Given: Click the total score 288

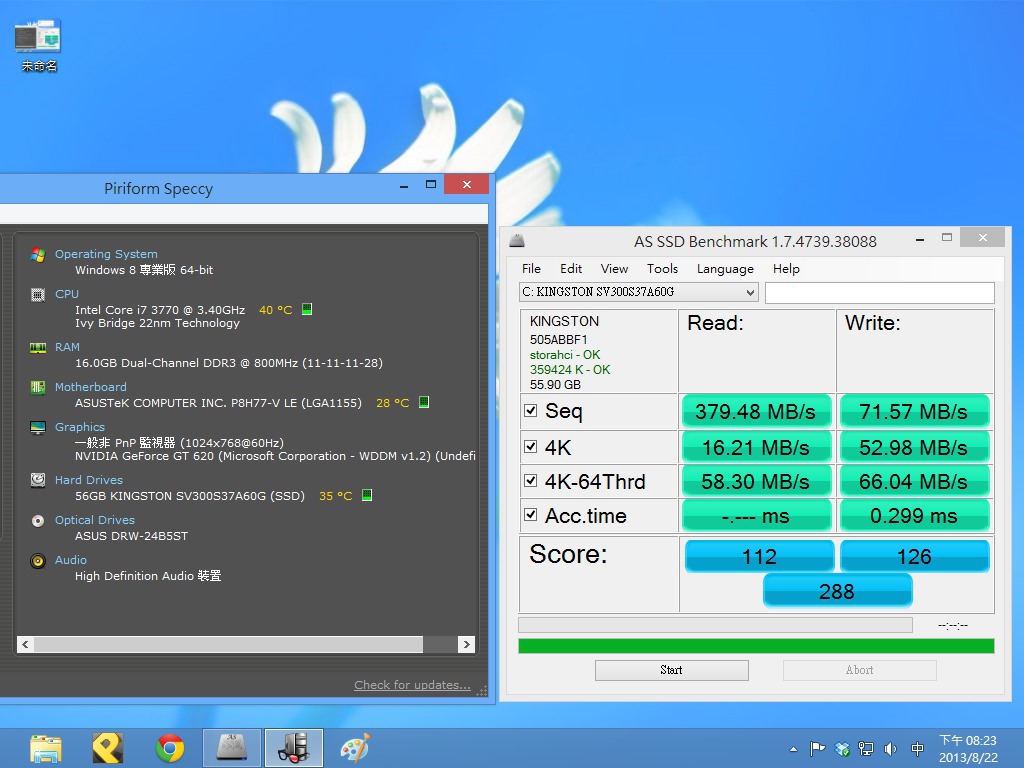Looking at the screenshot, I should [837, 591].
